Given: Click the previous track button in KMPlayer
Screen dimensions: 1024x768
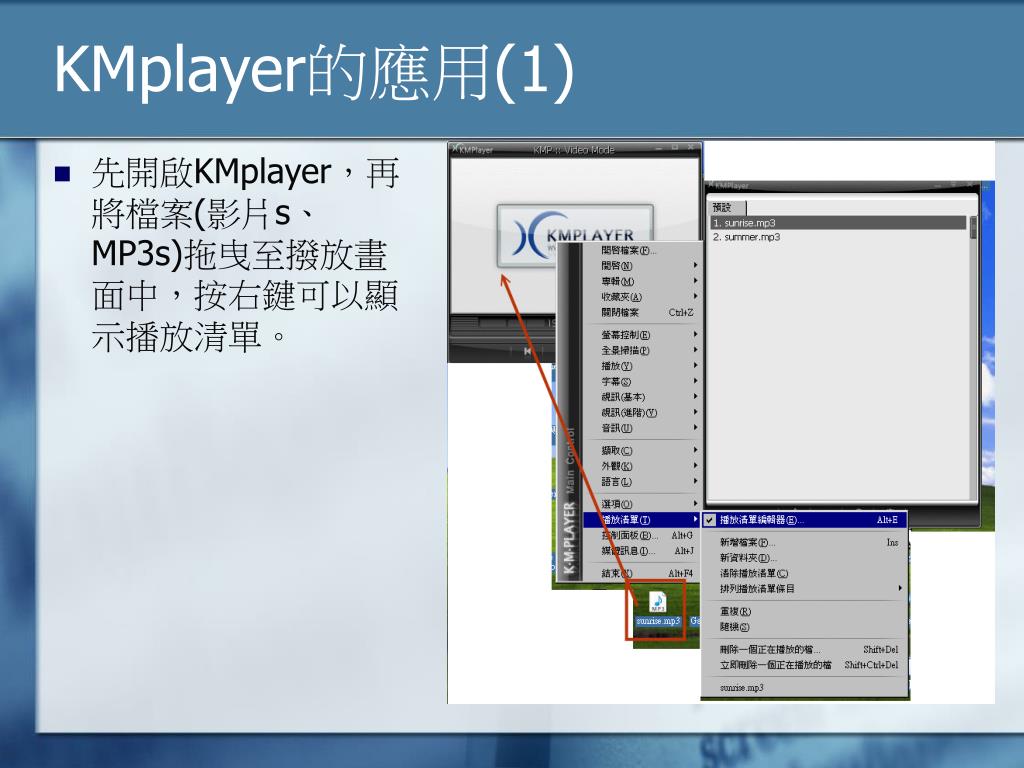Looking at the screenshot, I should point(527,351).
